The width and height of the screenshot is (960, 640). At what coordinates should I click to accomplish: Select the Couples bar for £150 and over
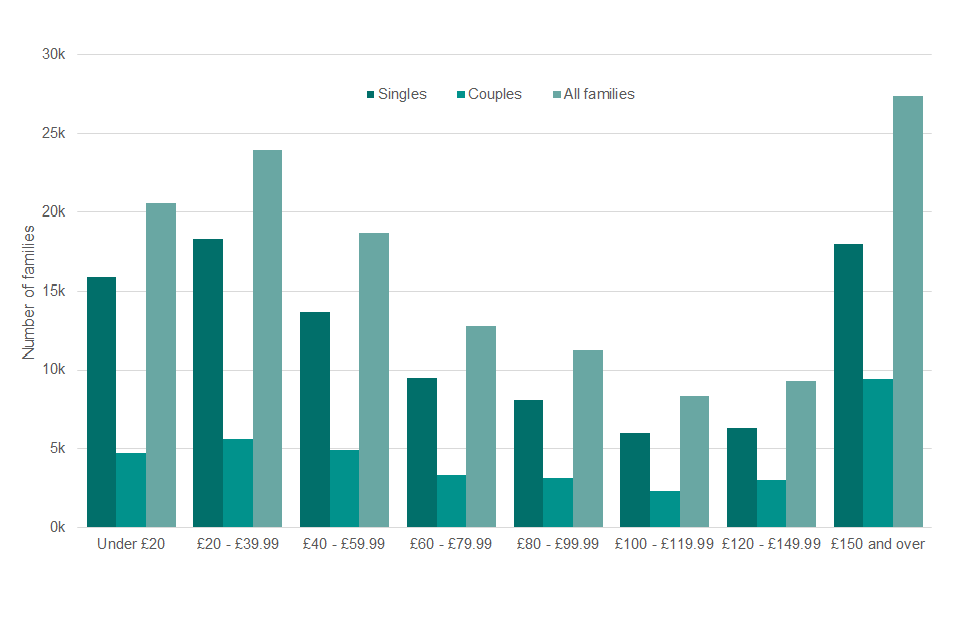point(878,453)
